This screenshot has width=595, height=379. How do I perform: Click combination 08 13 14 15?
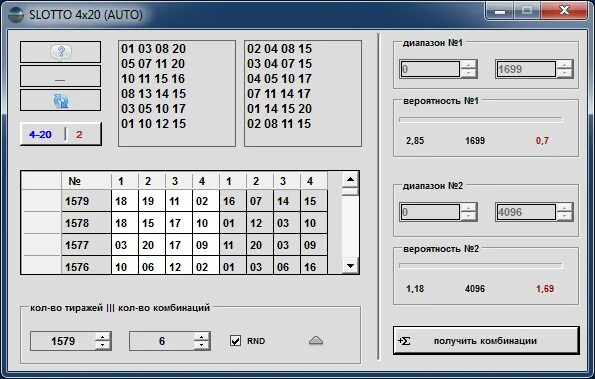pos(153,93)
